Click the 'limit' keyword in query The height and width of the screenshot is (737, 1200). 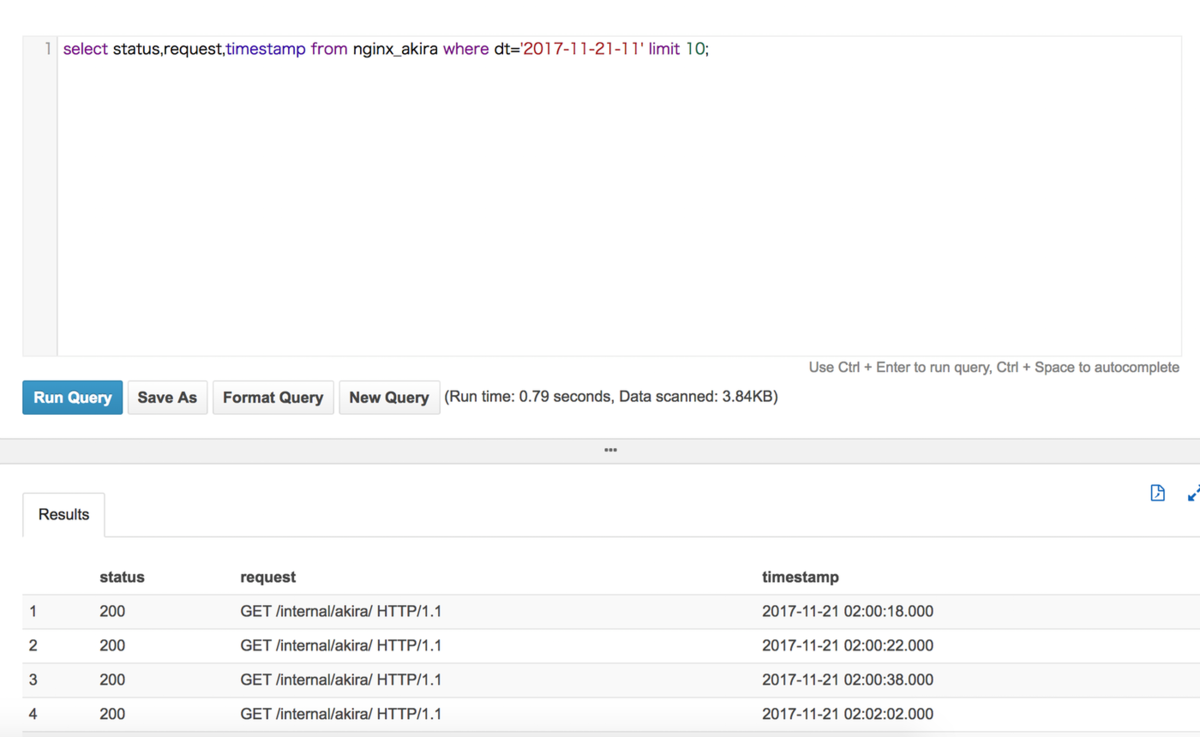click(x=664, y=49)
